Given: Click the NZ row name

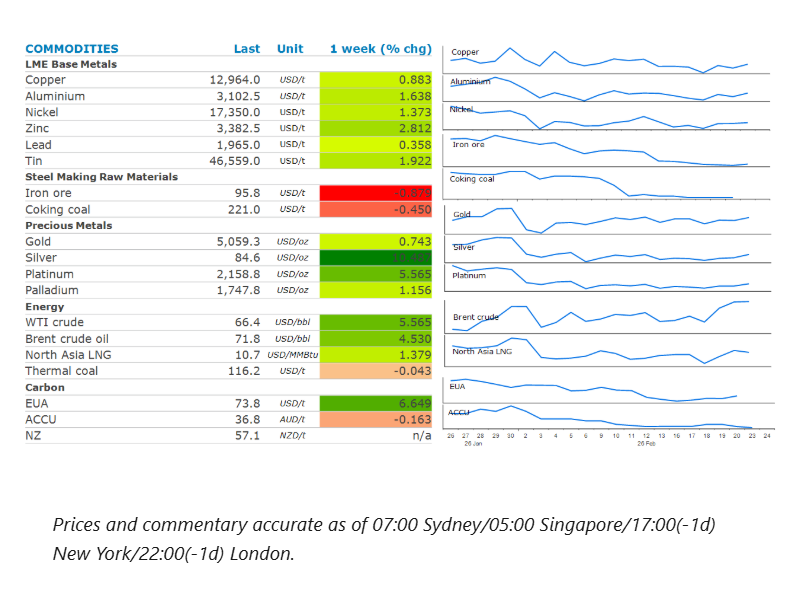Looking at the screenshot, I should point(33,436).
